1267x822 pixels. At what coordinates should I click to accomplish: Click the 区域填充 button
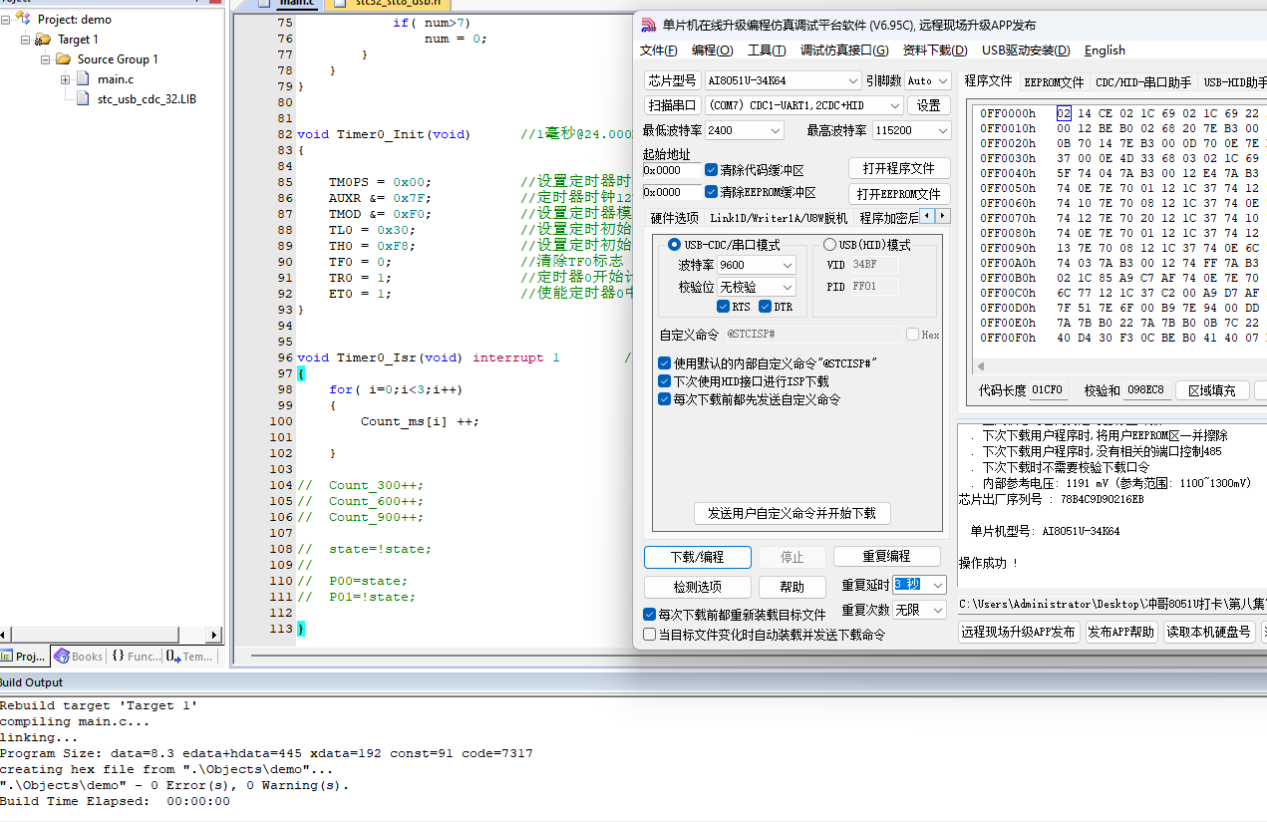coord(1211,390)
